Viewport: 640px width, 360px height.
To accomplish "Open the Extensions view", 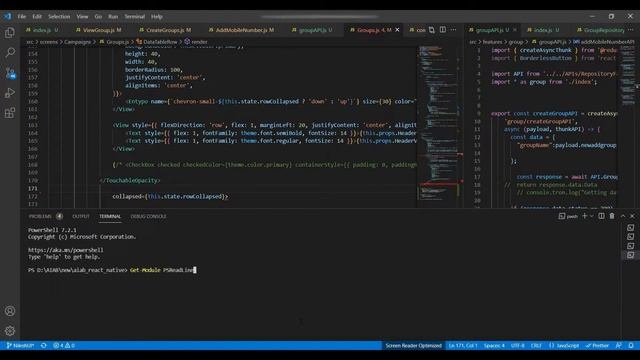I will click(10, 113).
